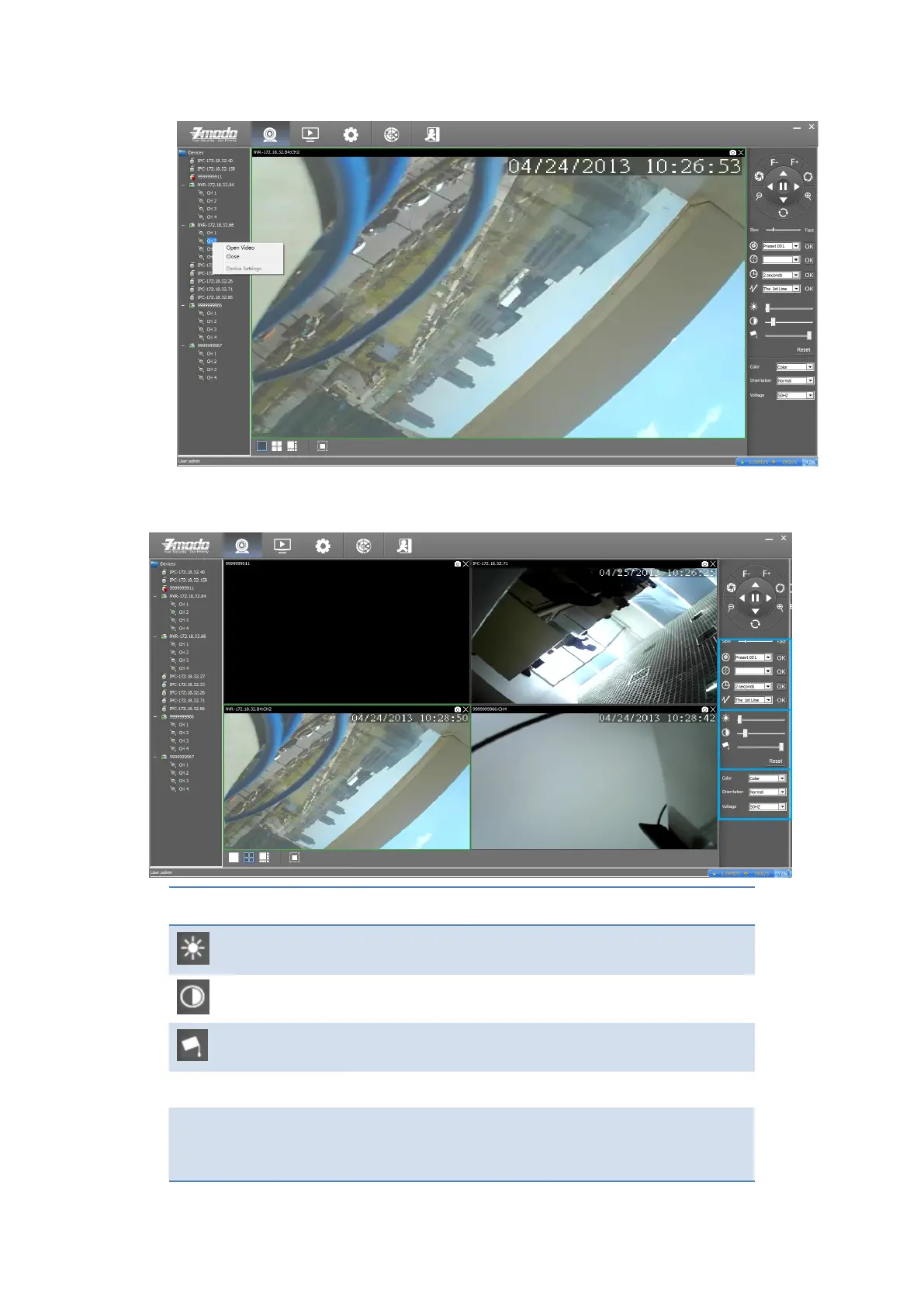Screen dimensions: 924x1307
Task: Click Open Video in the context menu
Action: tap(240, 248)
